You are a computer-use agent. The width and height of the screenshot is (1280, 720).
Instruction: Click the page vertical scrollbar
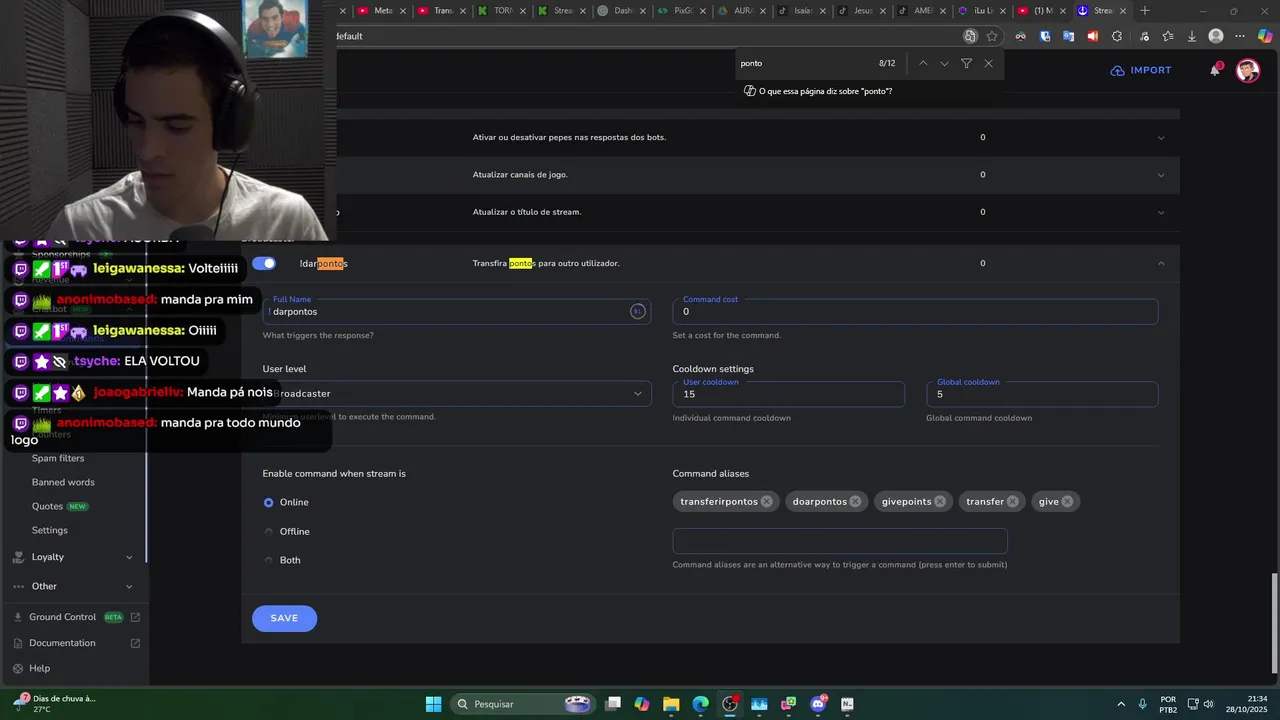coord(1273,622)
